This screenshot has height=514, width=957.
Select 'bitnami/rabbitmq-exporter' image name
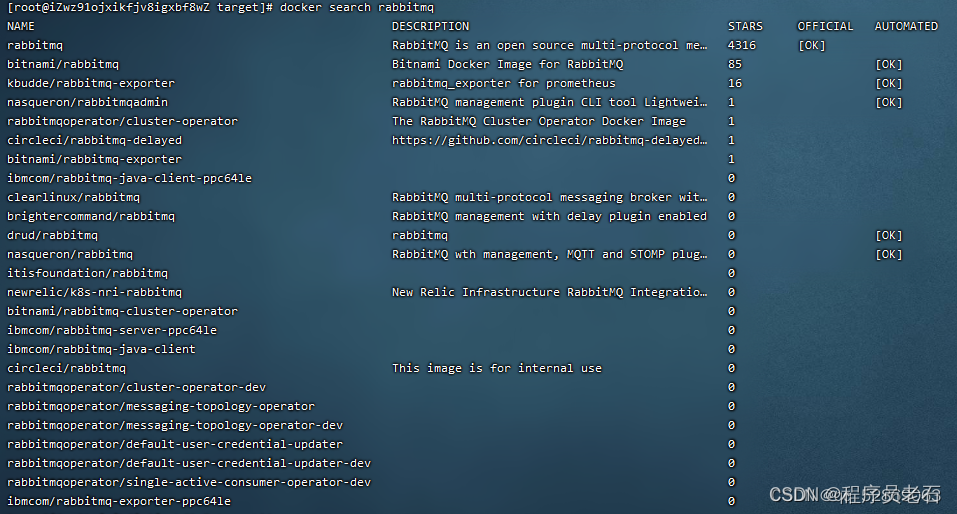[x=95, y=159]
